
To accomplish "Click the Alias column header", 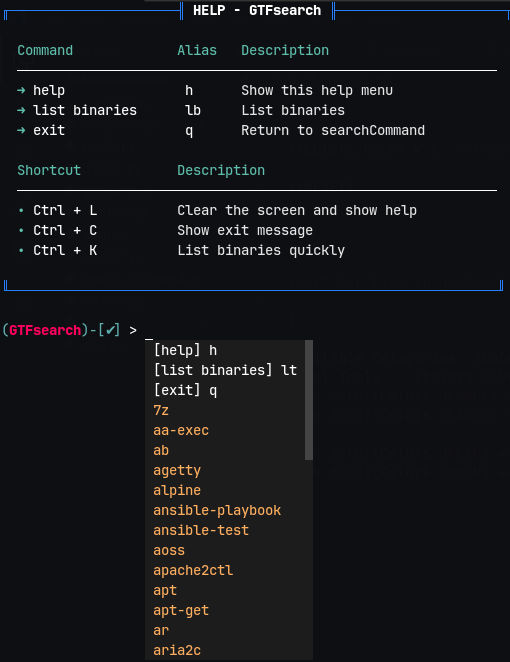I will pos(197,50).
